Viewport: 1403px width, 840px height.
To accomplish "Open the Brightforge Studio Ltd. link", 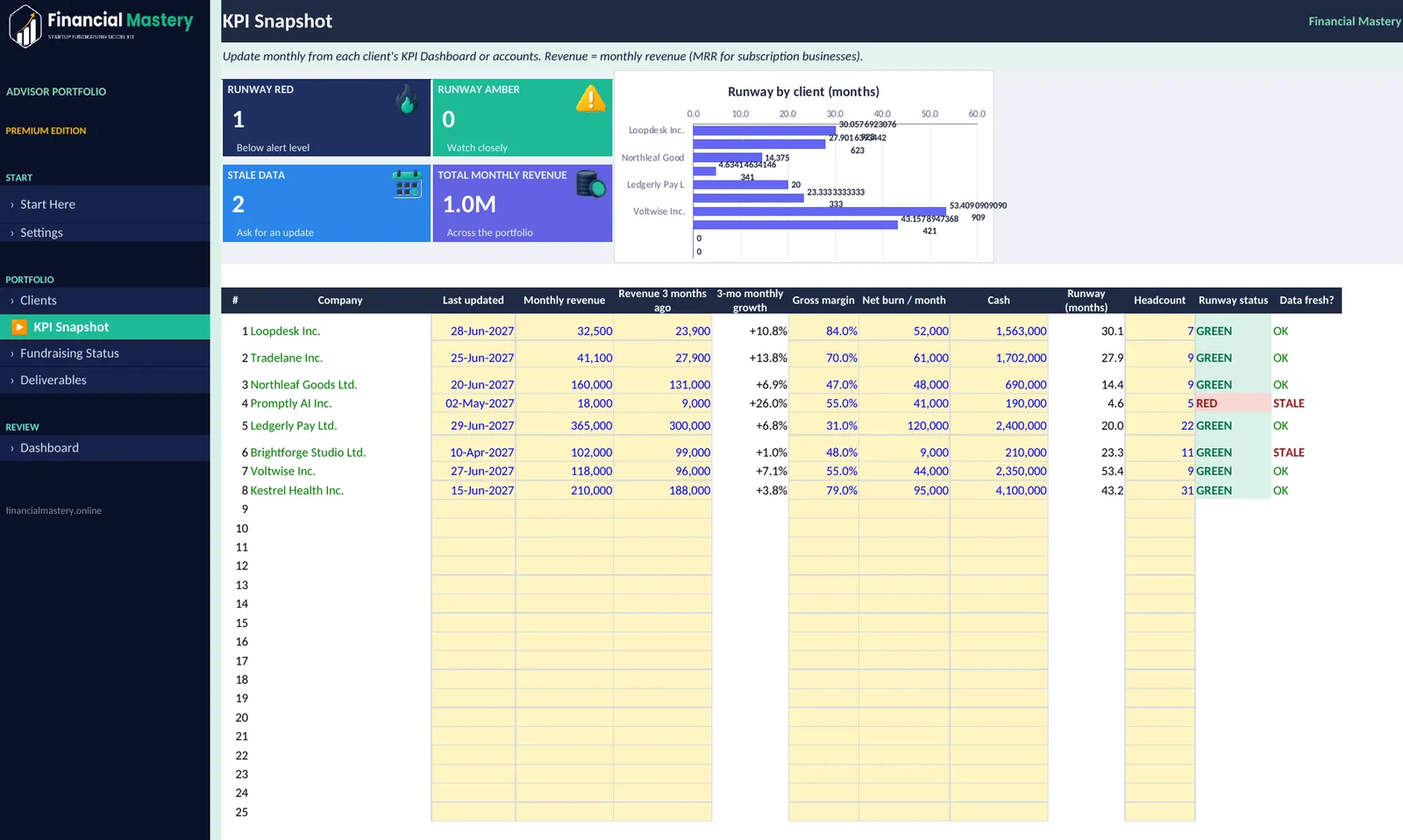I will (x=308, y=452).
